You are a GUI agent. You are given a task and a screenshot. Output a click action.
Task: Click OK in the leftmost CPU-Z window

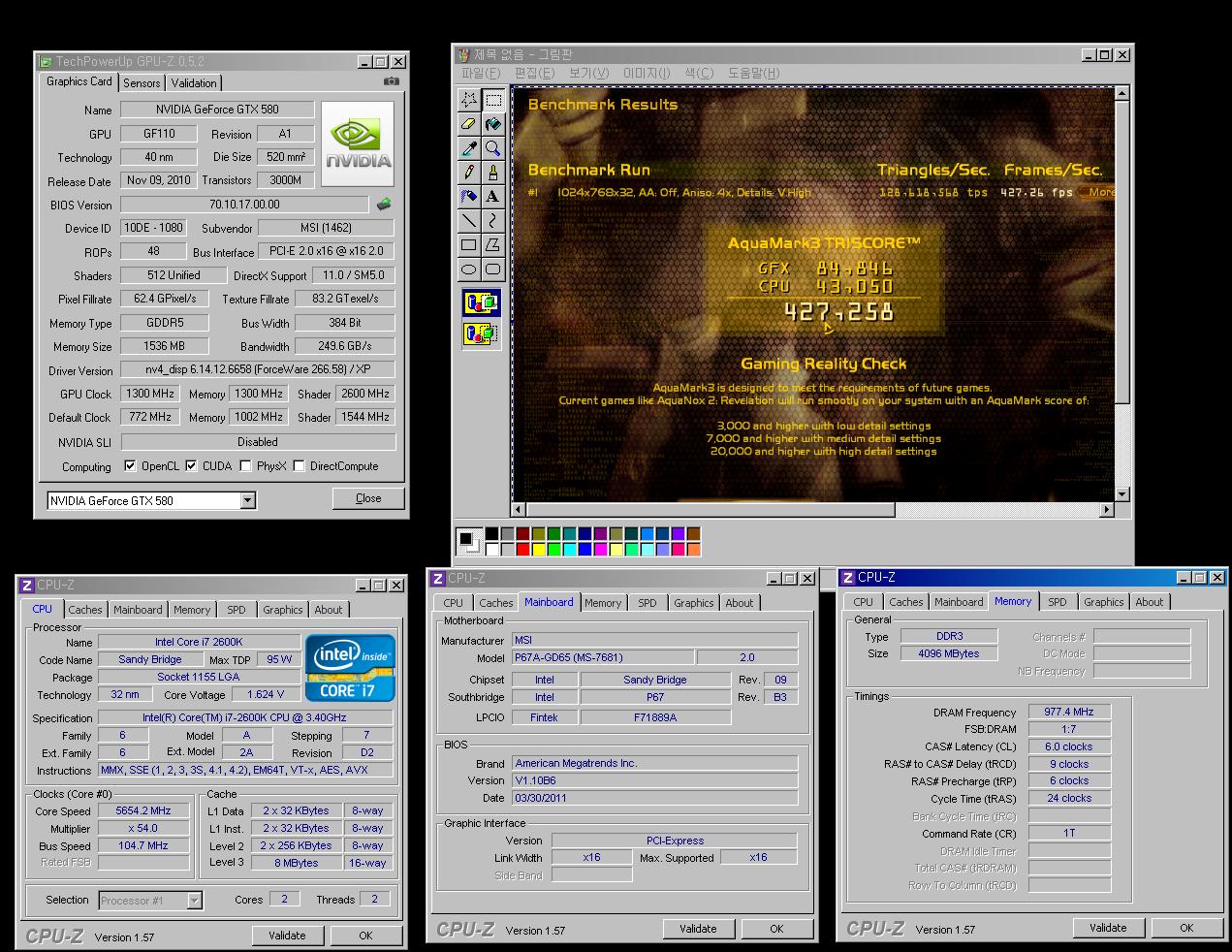click(365, 936)
